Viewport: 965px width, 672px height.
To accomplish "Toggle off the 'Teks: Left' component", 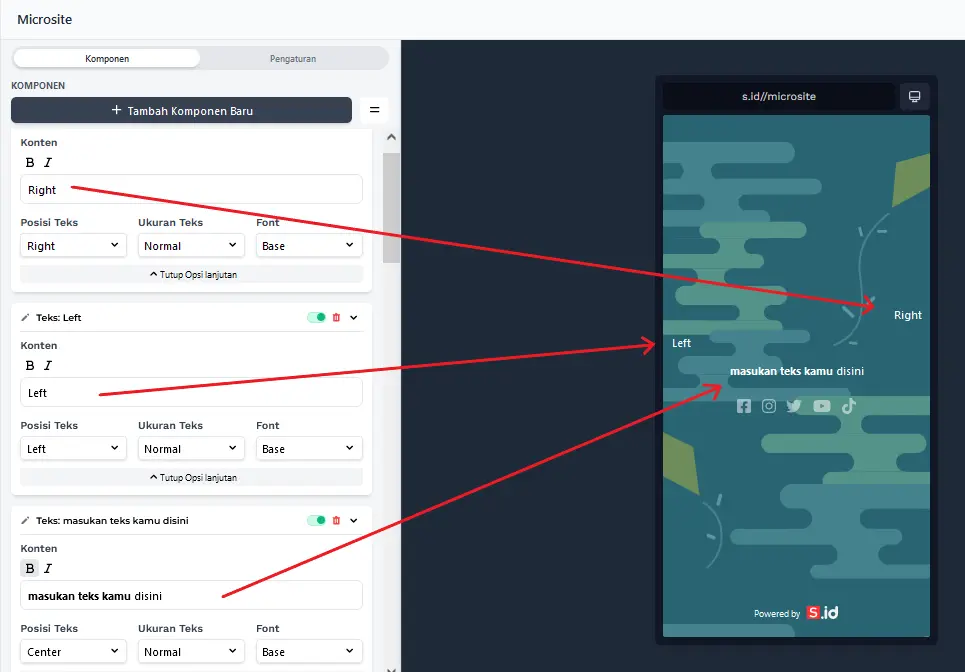I will (x=317, y=318).
